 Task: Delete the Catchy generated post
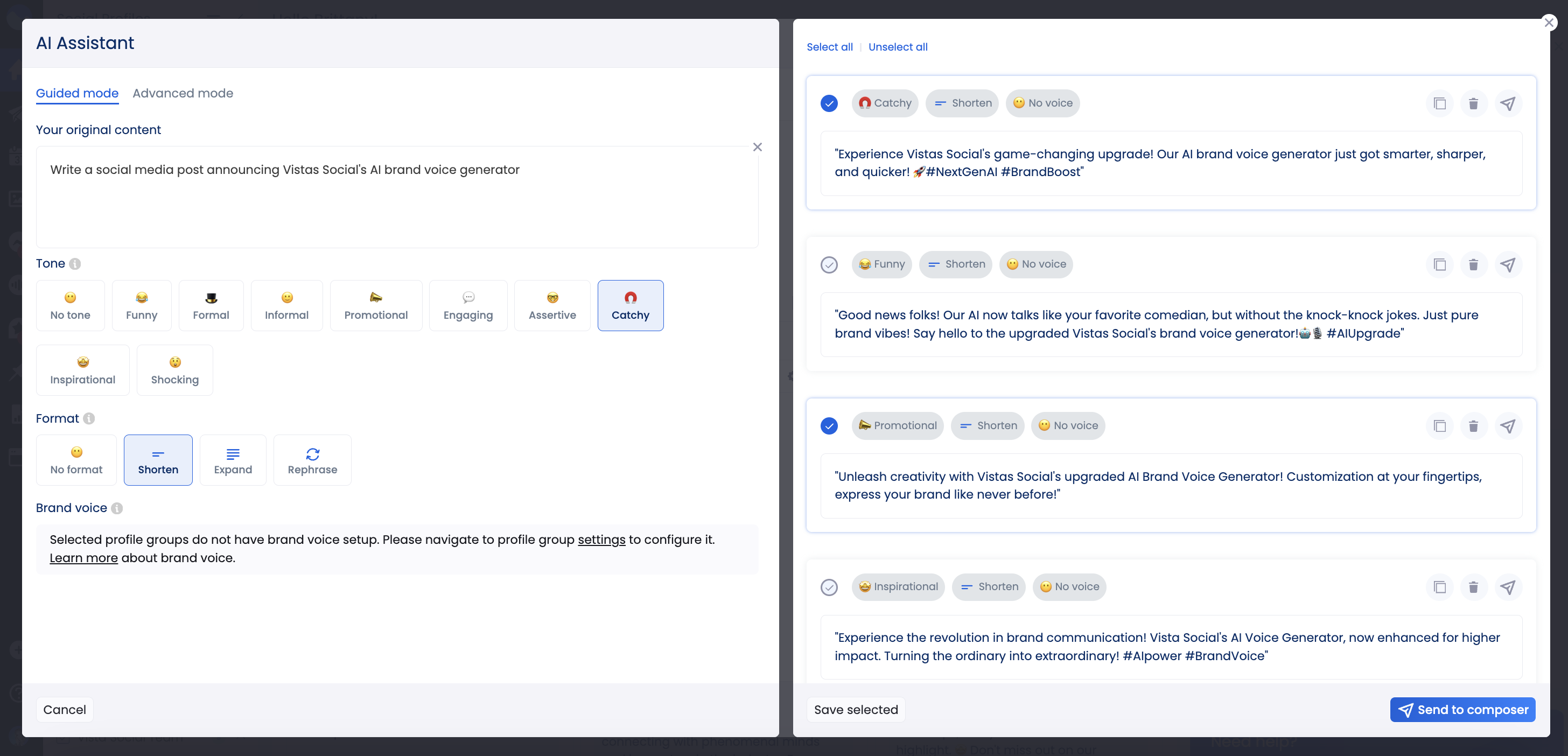click(1473, 103)
